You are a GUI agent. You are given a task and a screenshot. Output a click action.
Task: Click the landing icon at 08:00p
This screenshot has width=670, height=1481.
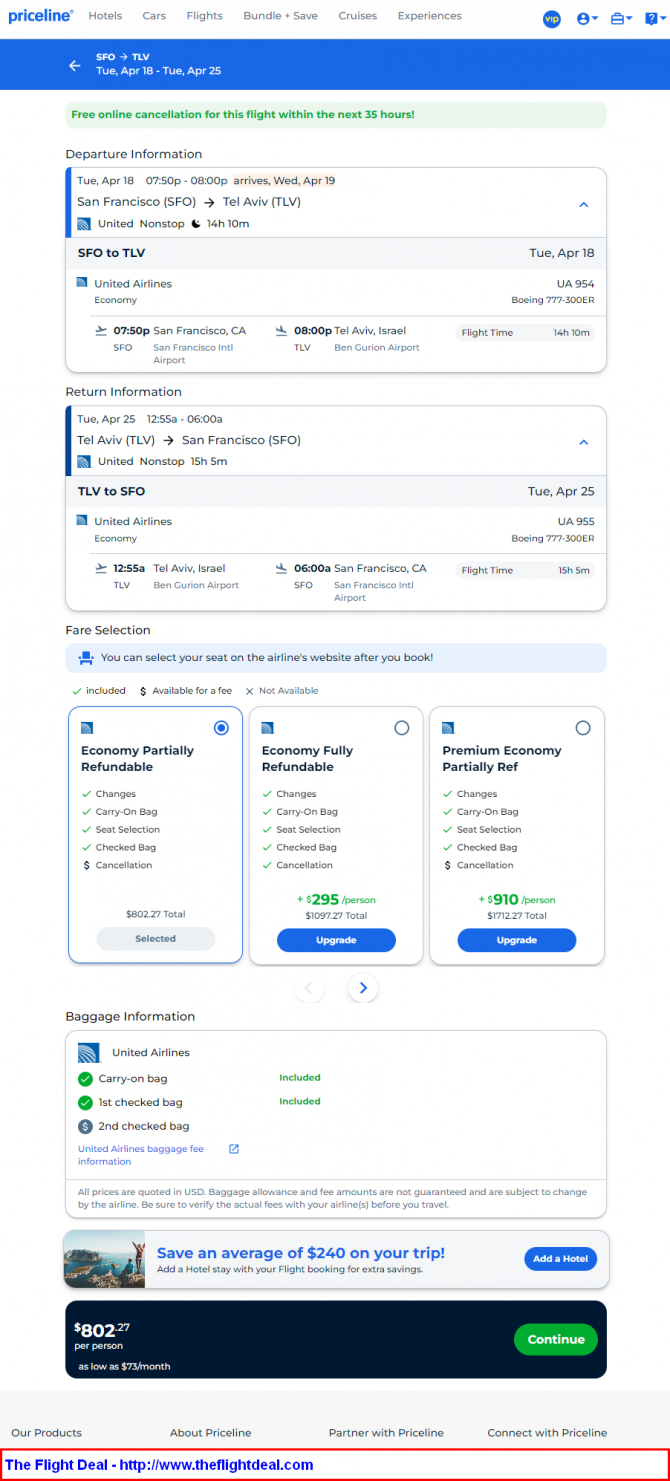[281, 330]
